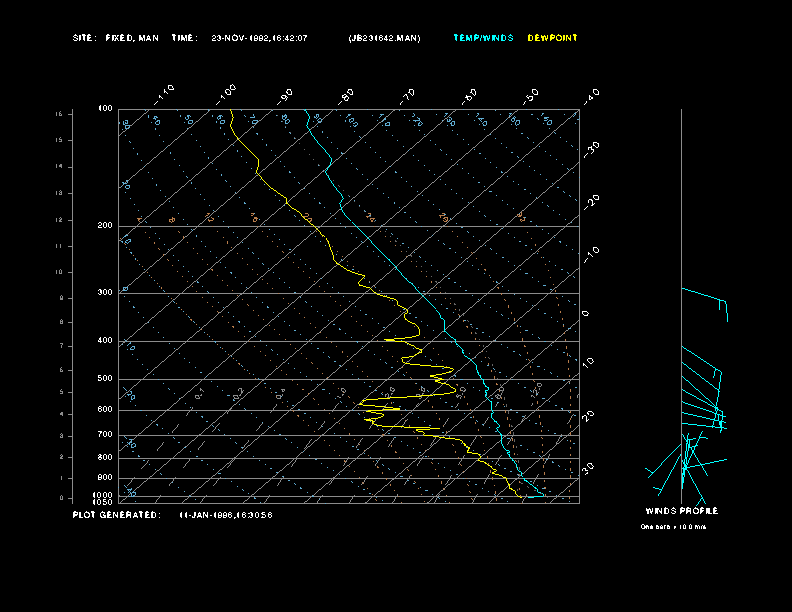
Task: Click the 500 pressure level label
Action: tap(105, 379)
